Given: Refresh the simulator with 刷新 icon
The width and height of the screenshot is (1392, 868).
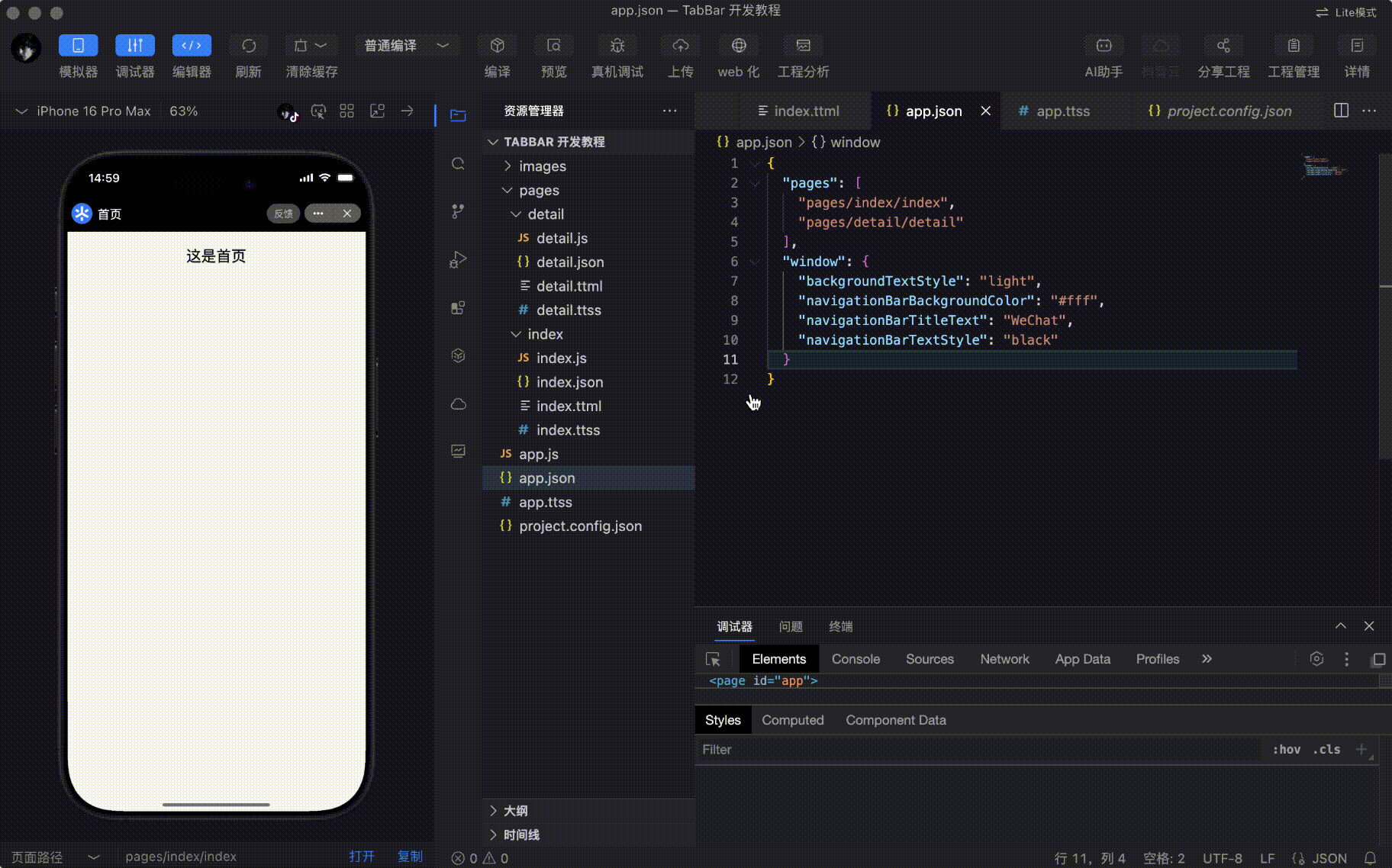Looking at the screenshot, I should point(249,46).
